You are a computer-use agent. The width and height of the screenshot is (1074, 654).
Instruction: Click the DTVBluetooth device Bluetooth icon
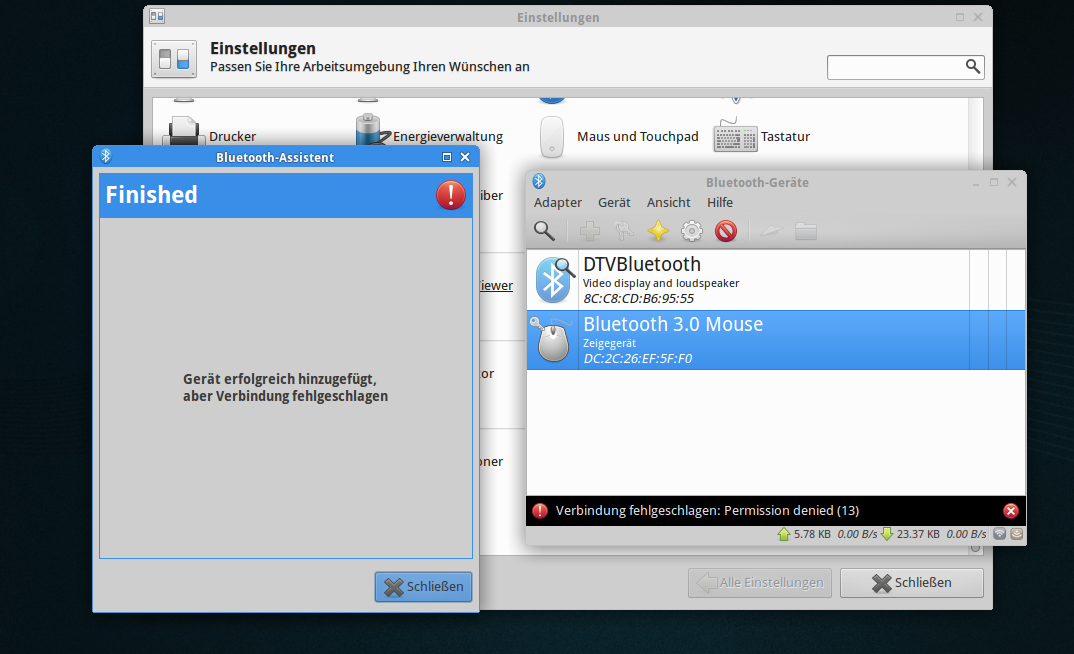point(553,280)
